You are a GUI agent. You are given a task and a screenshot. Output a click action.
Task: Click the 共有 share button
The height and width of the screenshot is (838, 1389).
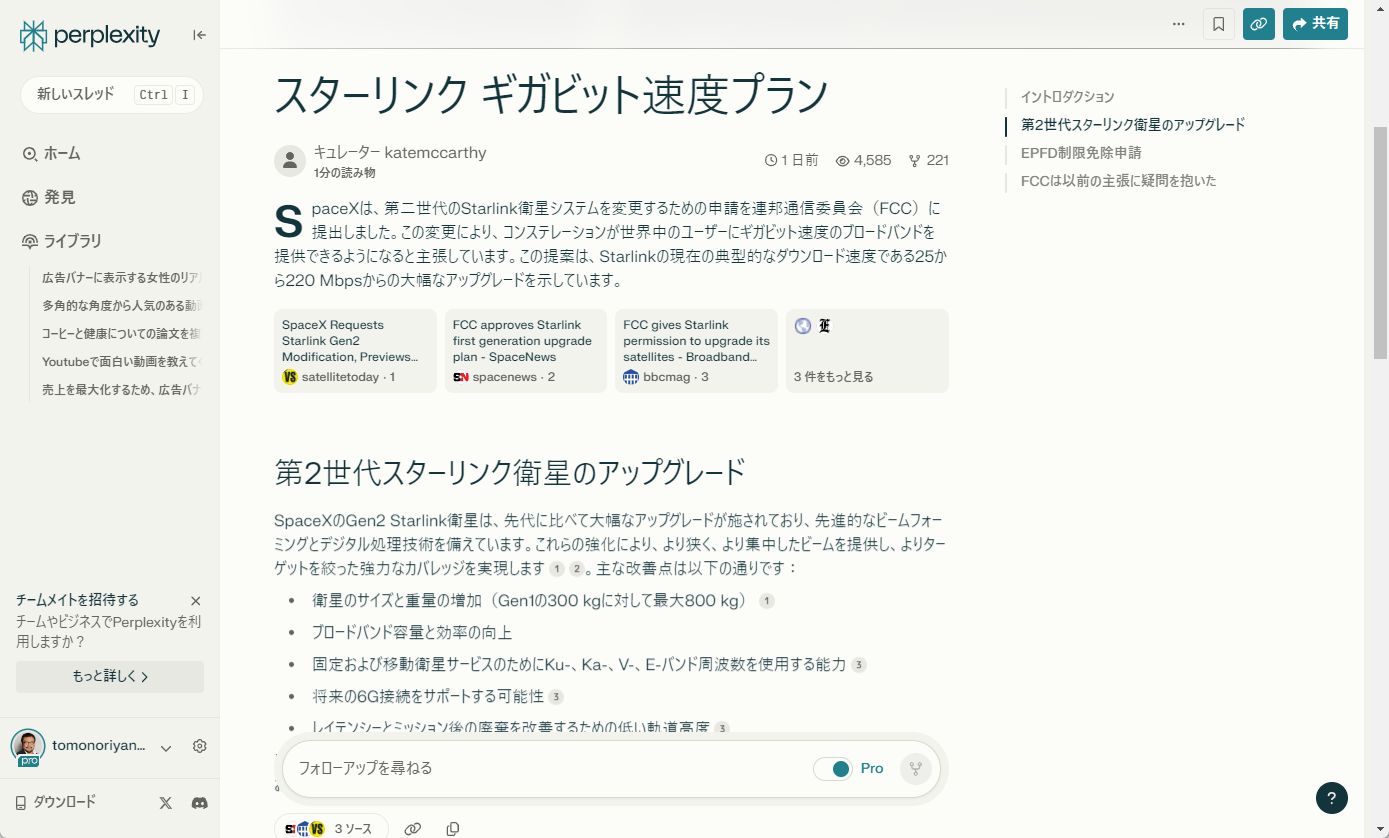1315,24
